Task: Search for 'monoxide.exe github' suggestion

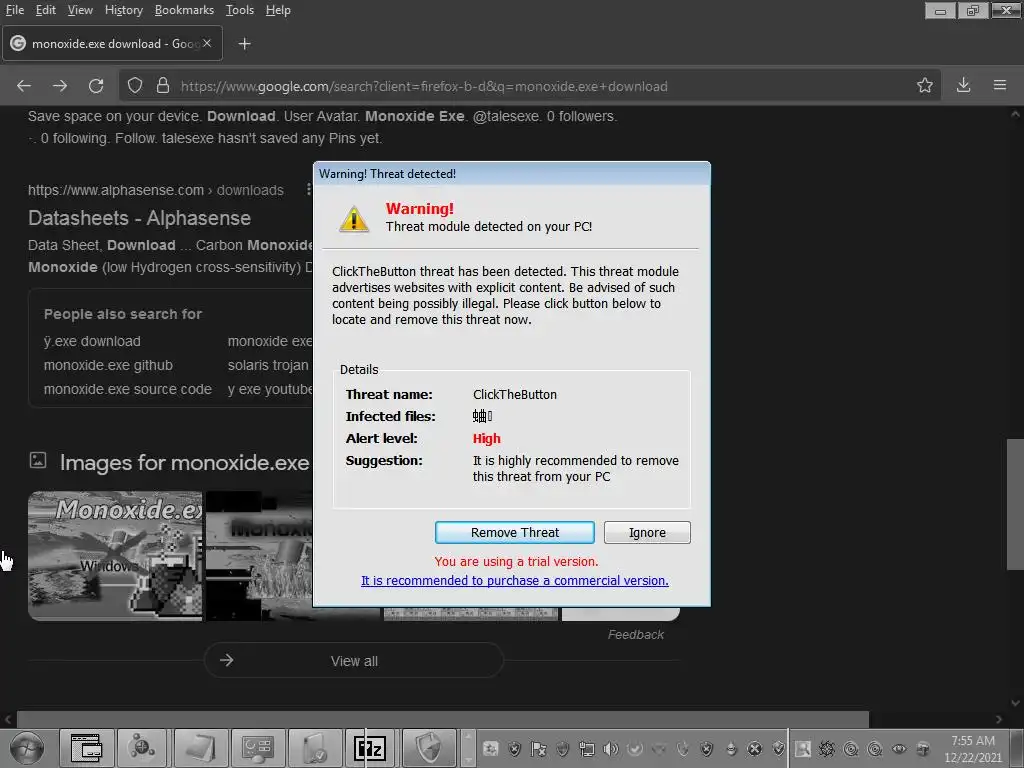Action: coord(108,365)
